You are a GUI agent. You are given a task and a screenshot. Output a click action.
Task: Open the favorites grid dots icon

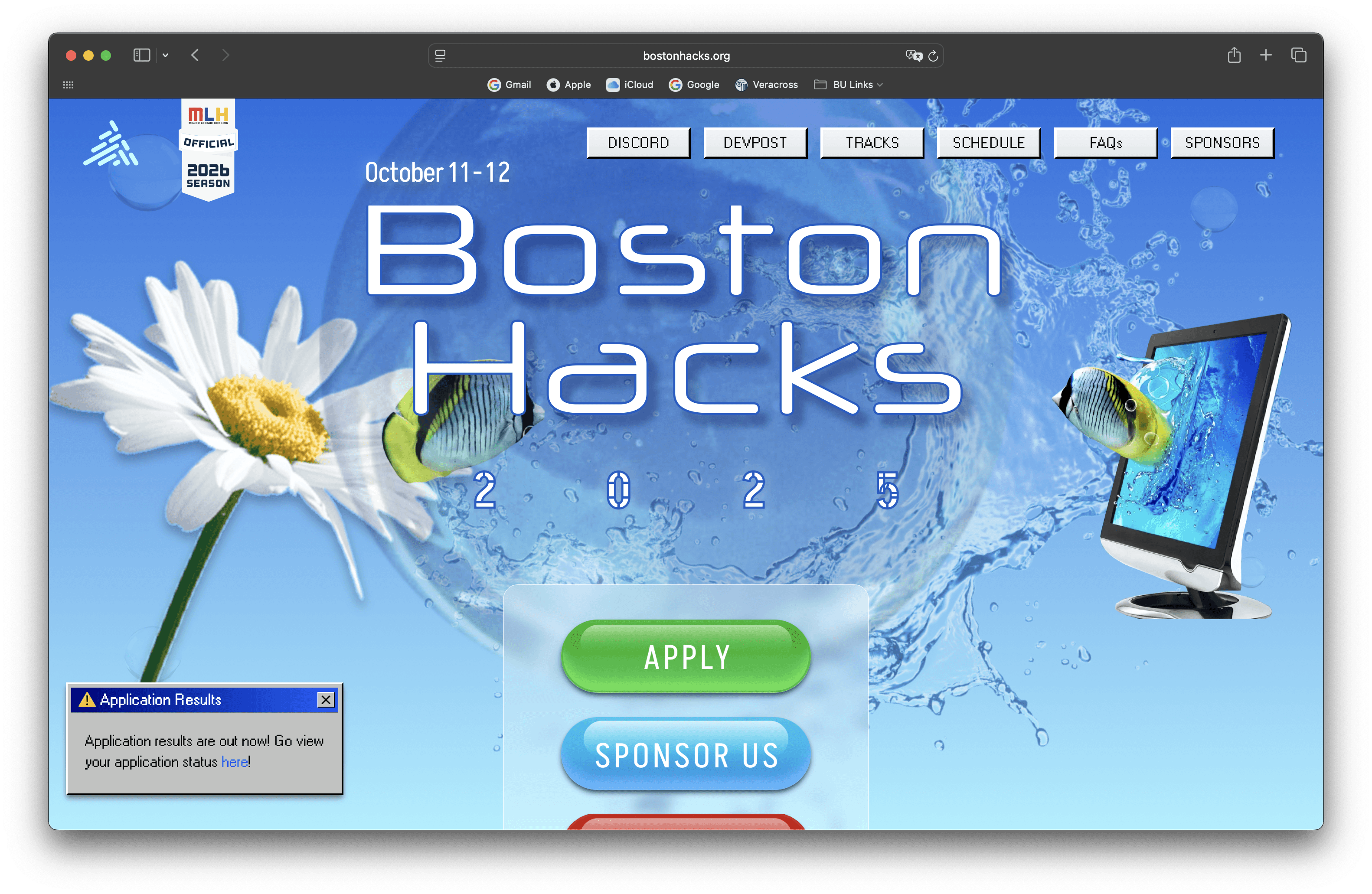pyautogui.click(x=68, y=85)
